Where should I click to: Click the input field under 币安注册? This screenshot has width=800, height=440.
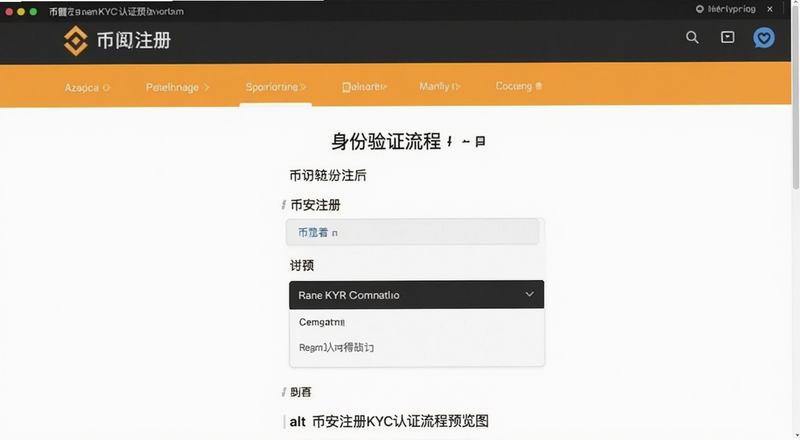click(412, 232)
